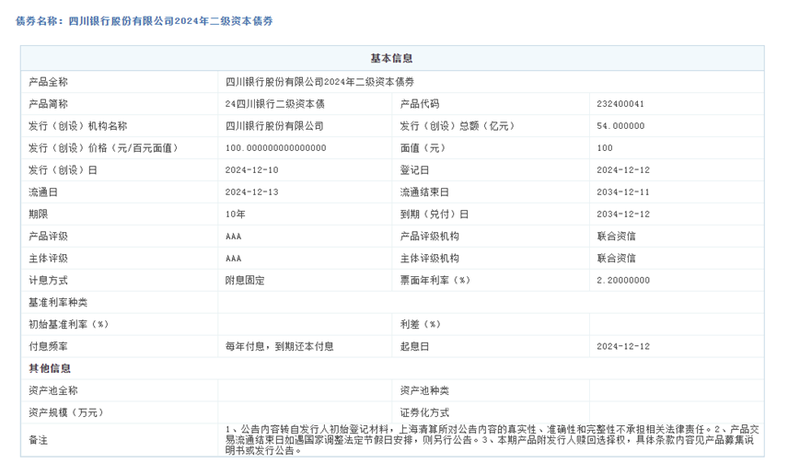Click 联合资信 in the 主体评级机构 row
The height and width of the screenshot is (475, 800).
[616, 258]
